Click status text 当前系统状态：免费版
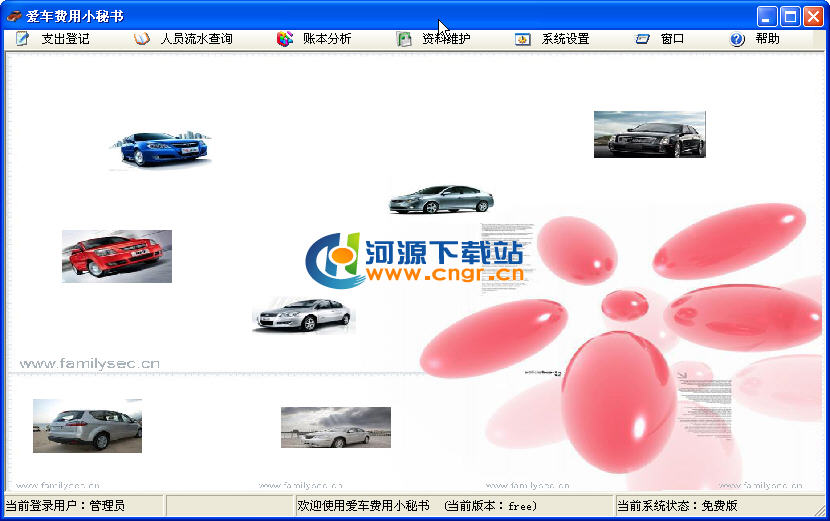The image size is (830, 521). point(677,506)
